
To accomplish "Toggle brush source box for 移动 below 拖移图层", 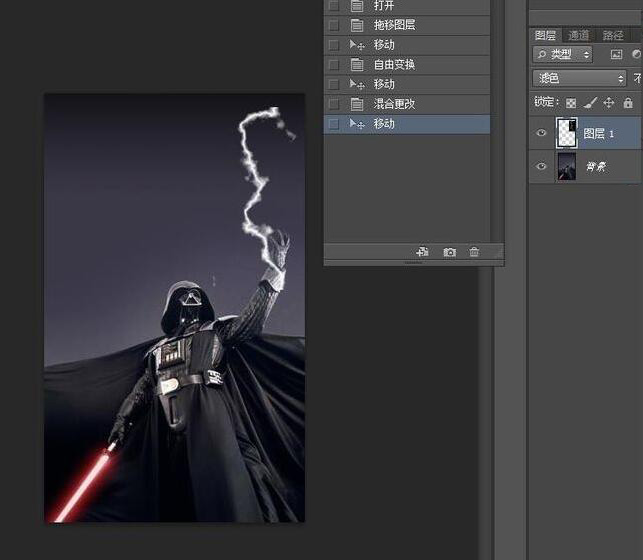I will [334, 45].
